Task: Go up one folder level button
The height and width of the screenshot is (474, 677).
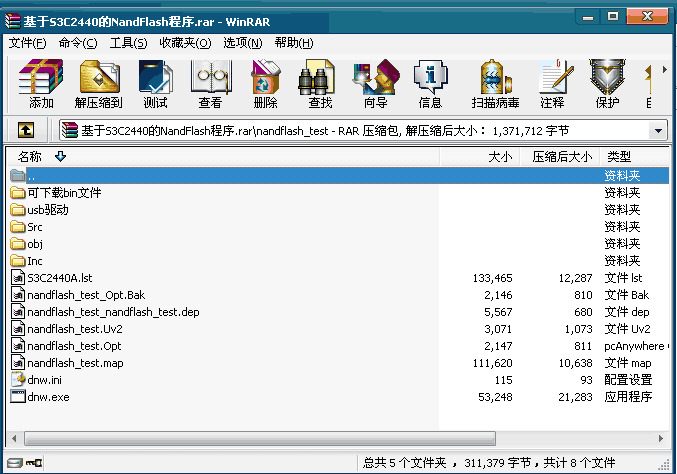Action: [26, 130]
